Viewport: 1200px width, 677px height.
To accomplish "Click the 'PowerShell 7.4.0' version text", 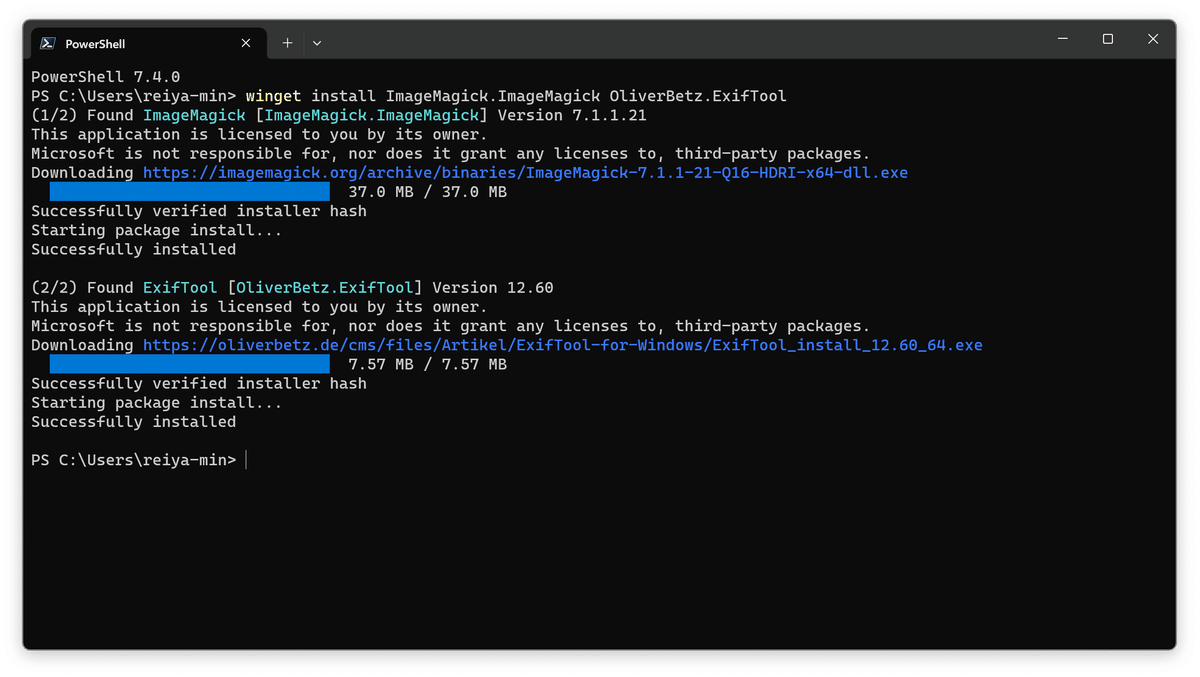I will 105,77.
